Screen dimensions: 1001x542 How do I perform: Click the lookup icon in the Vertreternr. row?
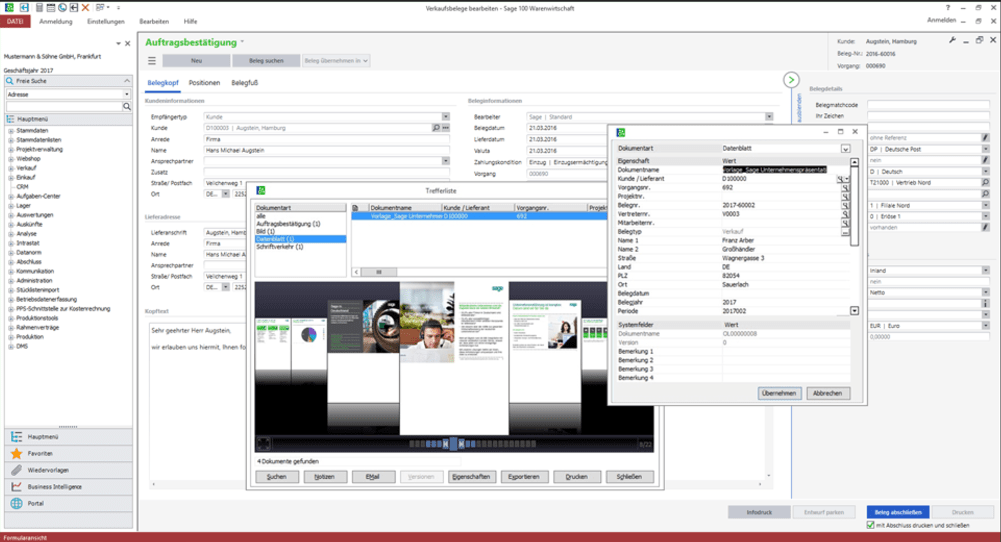point(845,215)
